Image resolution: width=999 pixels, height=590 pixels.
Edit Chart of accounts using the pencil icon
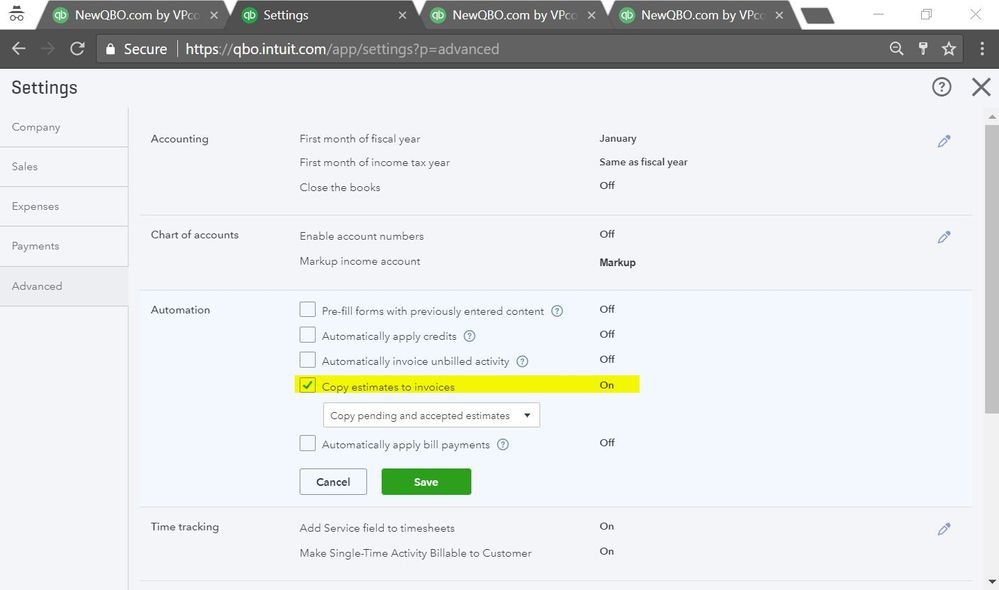[944, 236]
